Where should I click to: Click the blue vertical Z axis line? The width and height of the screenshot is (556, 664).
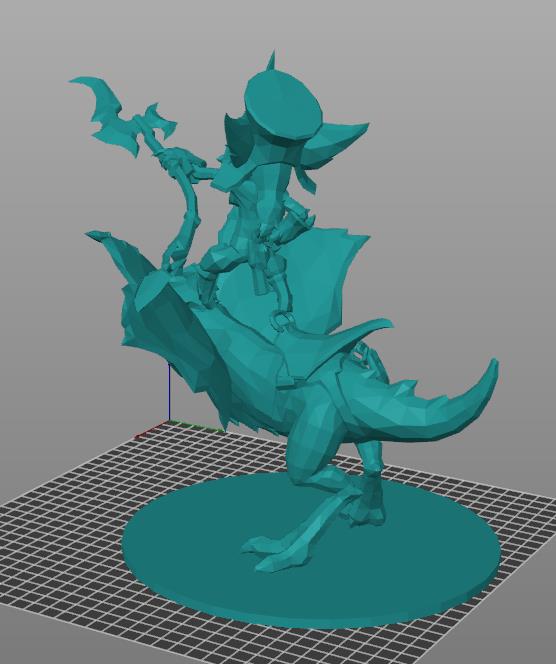click(169, 392)
